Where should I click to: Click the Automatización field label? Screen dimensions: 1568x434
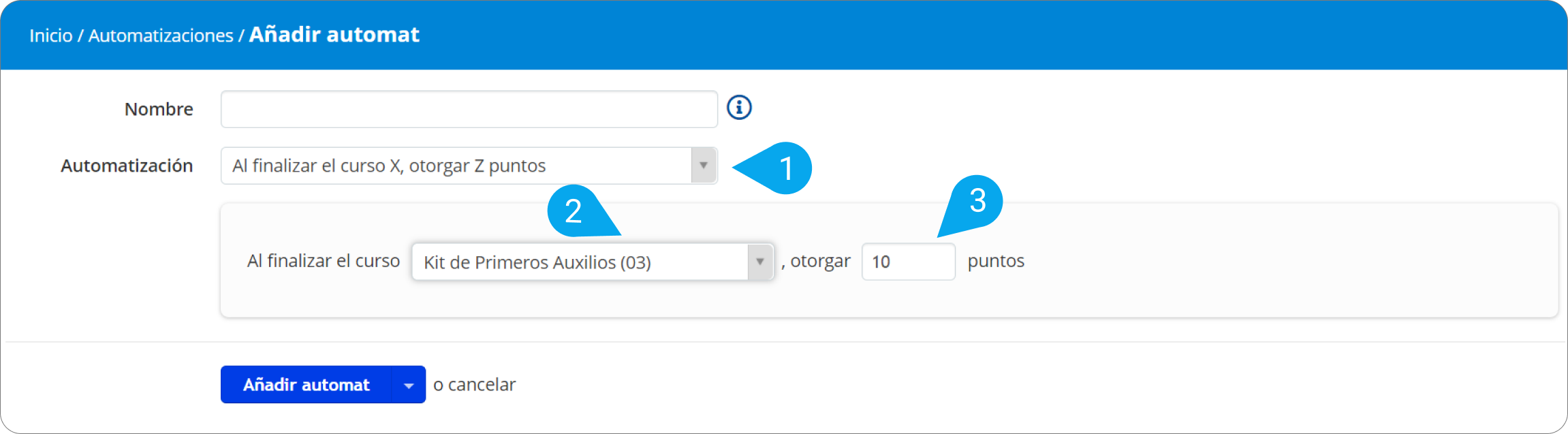pos(127,166)
